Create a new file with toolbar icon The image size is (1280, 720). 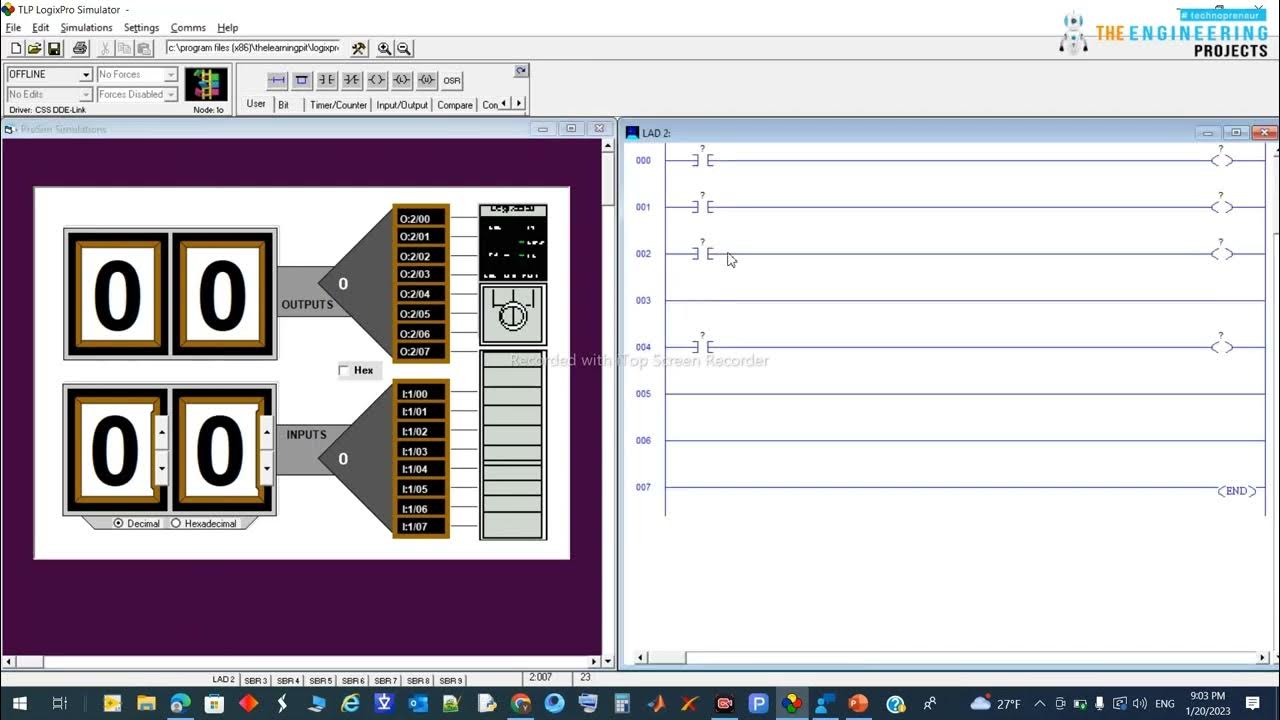tap(16, 48)
